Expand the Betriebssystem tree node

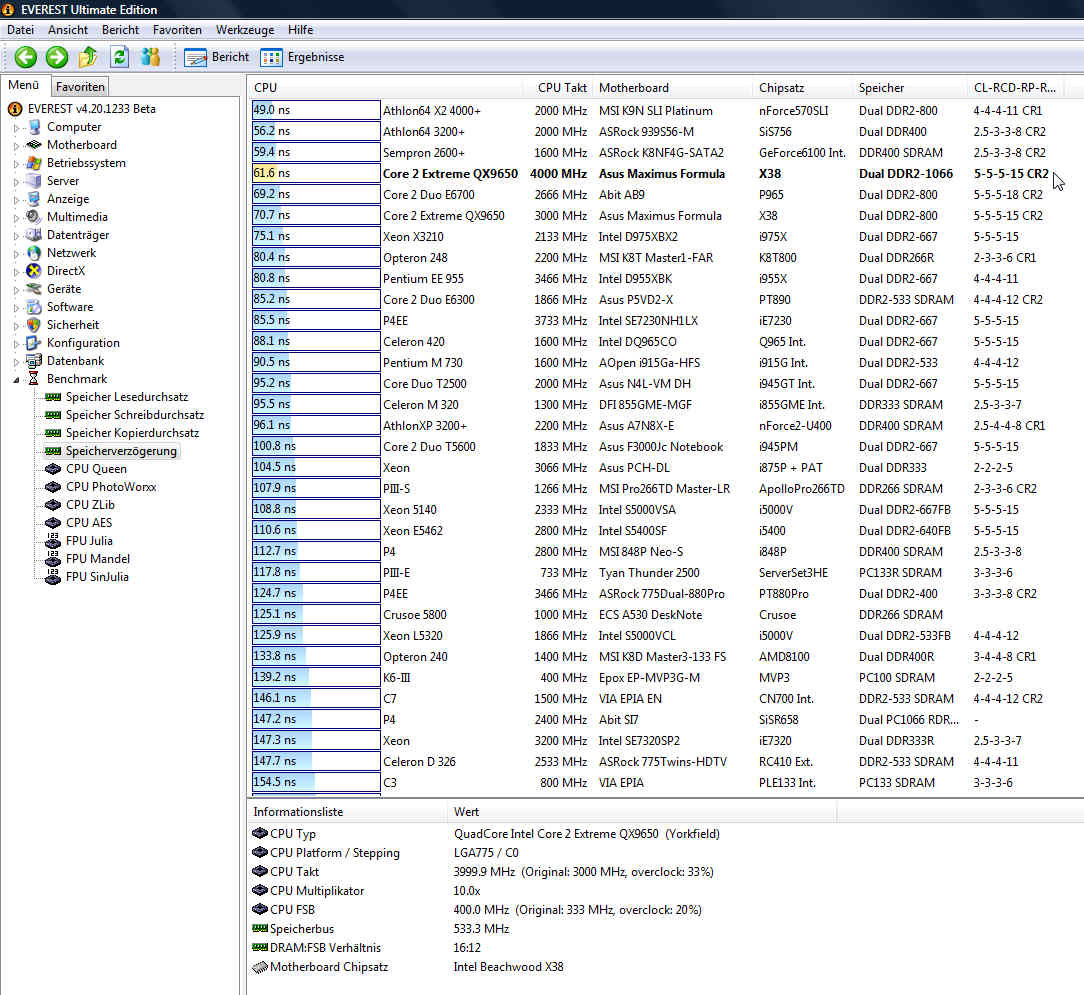click(x=17, y=164)
